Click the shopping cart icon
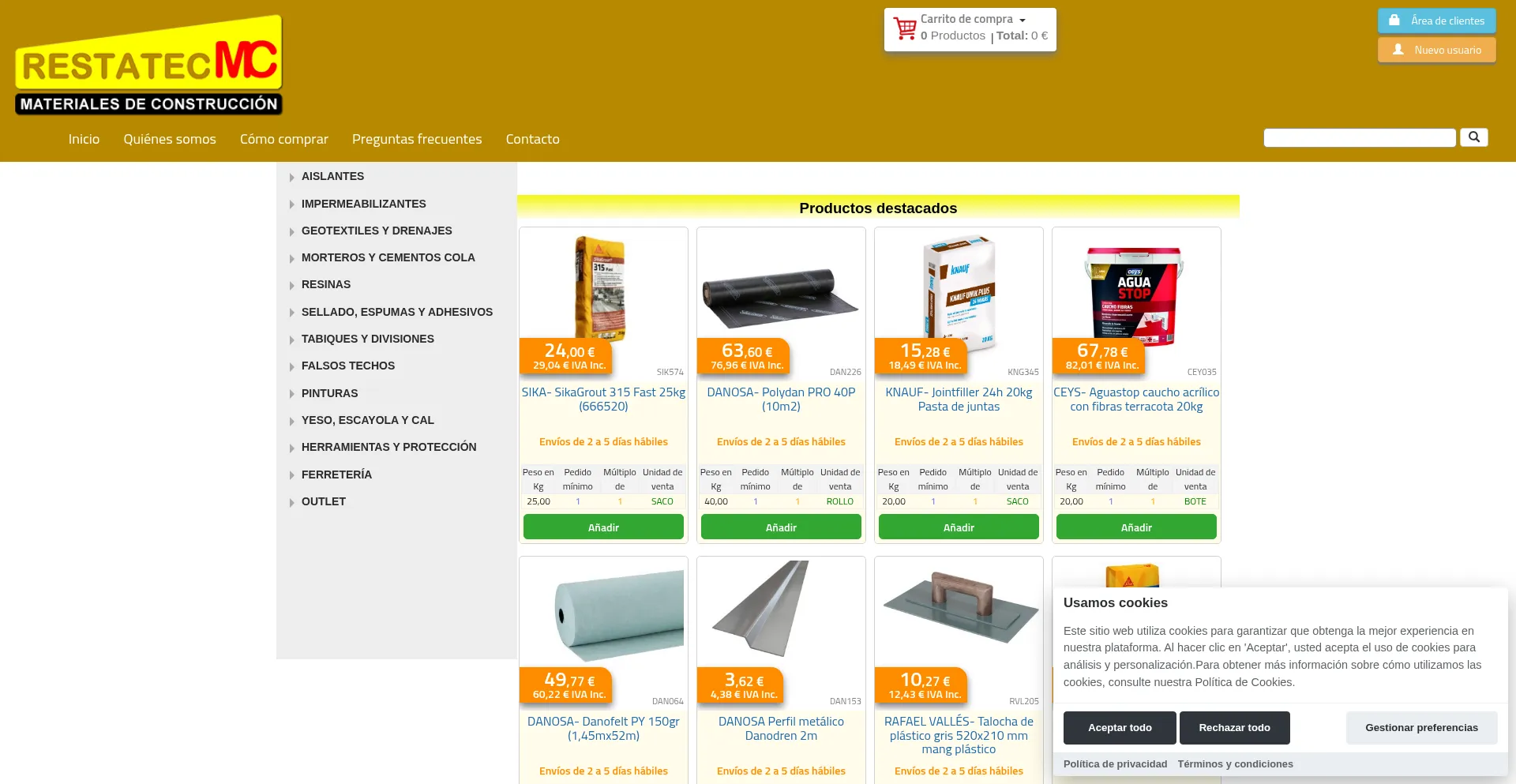1516x784 pixels. pyautogui.click(x=905, y=28)
